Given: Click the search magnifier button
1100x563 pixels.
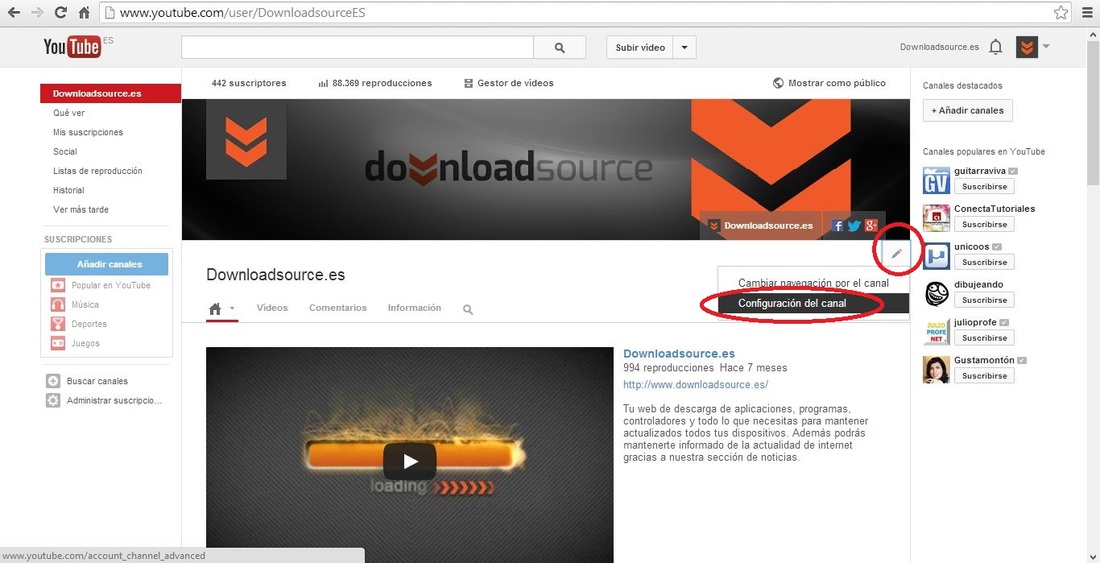Looking at the screenshot, I should coord(559,48).
